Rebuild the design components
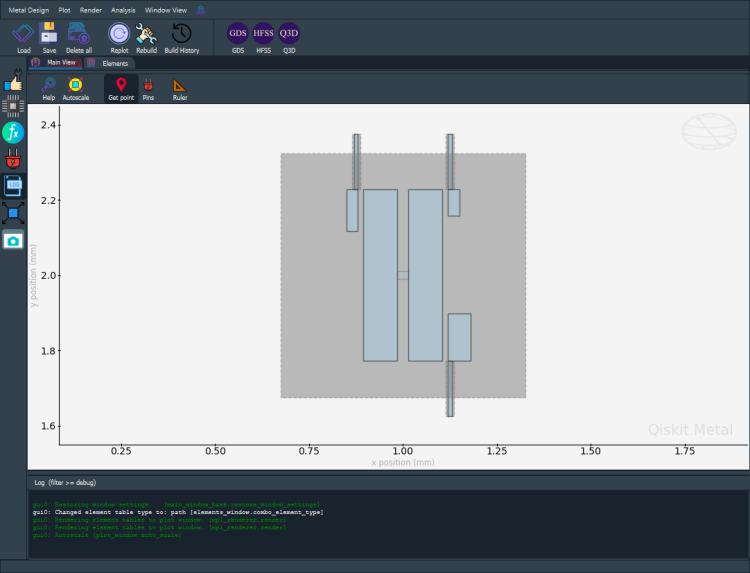750x573 pixels. pos(146,38)
